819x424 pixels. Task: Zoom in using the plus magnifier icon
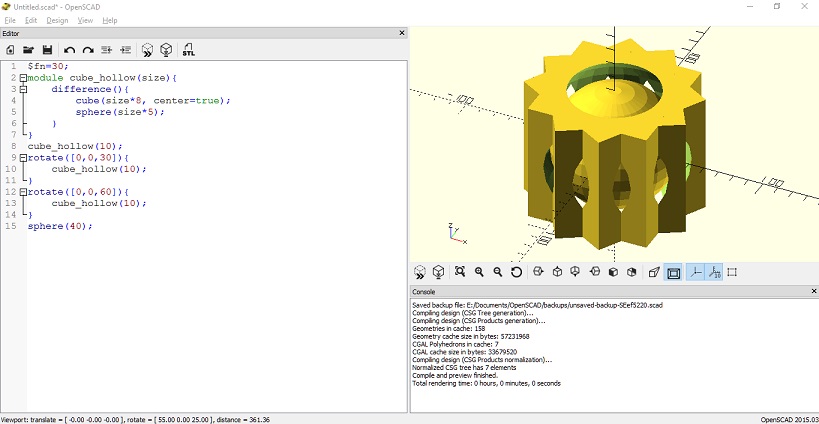[479, 272]
